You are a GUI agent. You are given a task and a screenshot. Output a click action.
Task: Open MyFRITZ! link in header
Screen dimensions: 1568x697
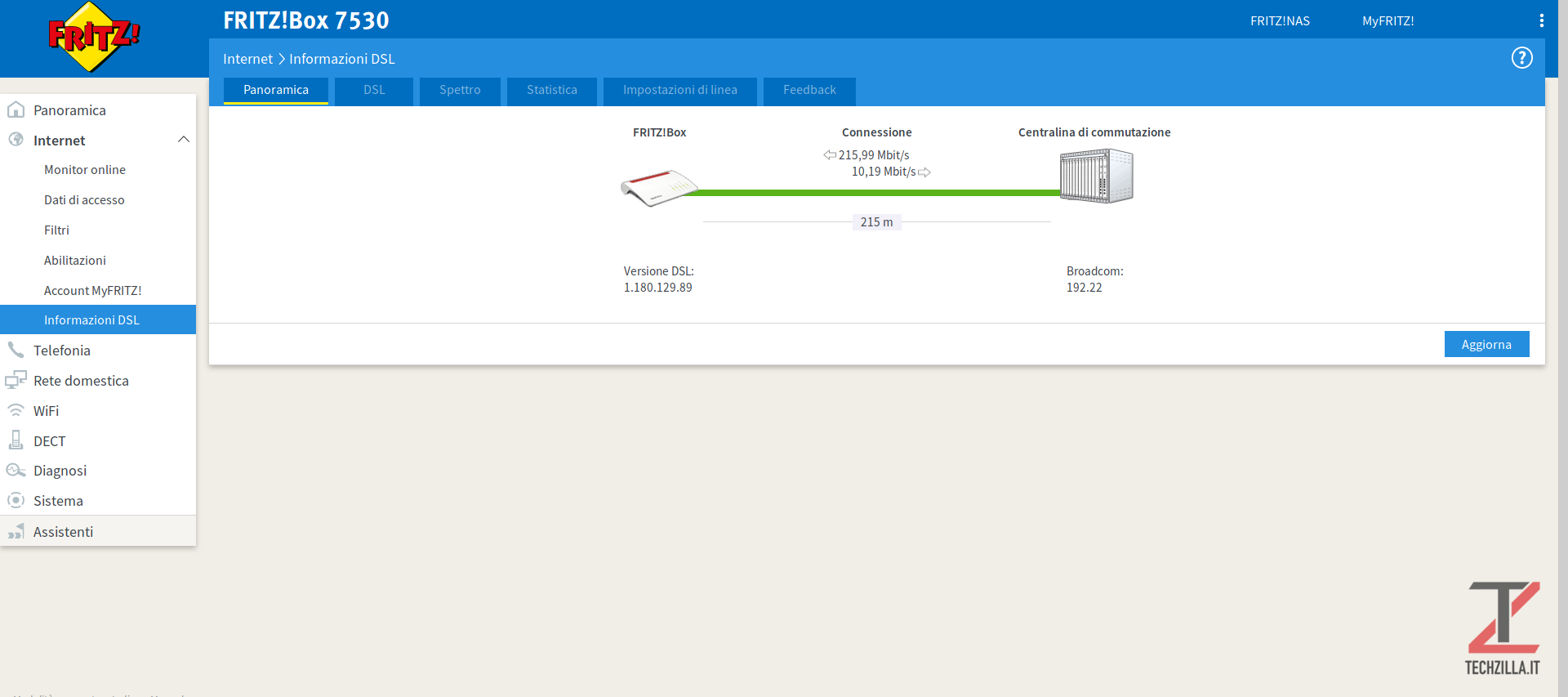pos(1388,20)
